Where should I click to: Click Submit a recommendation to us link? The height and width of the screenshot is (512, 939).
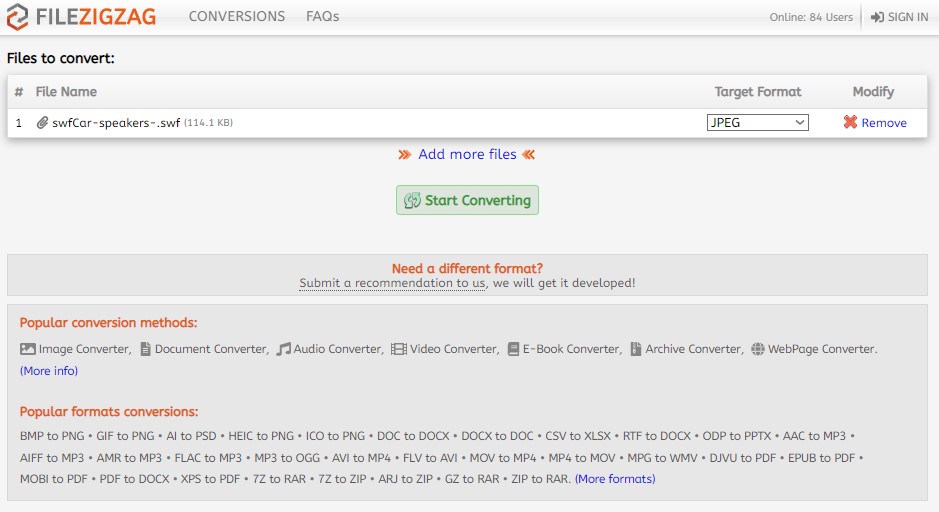click(392, 283)
